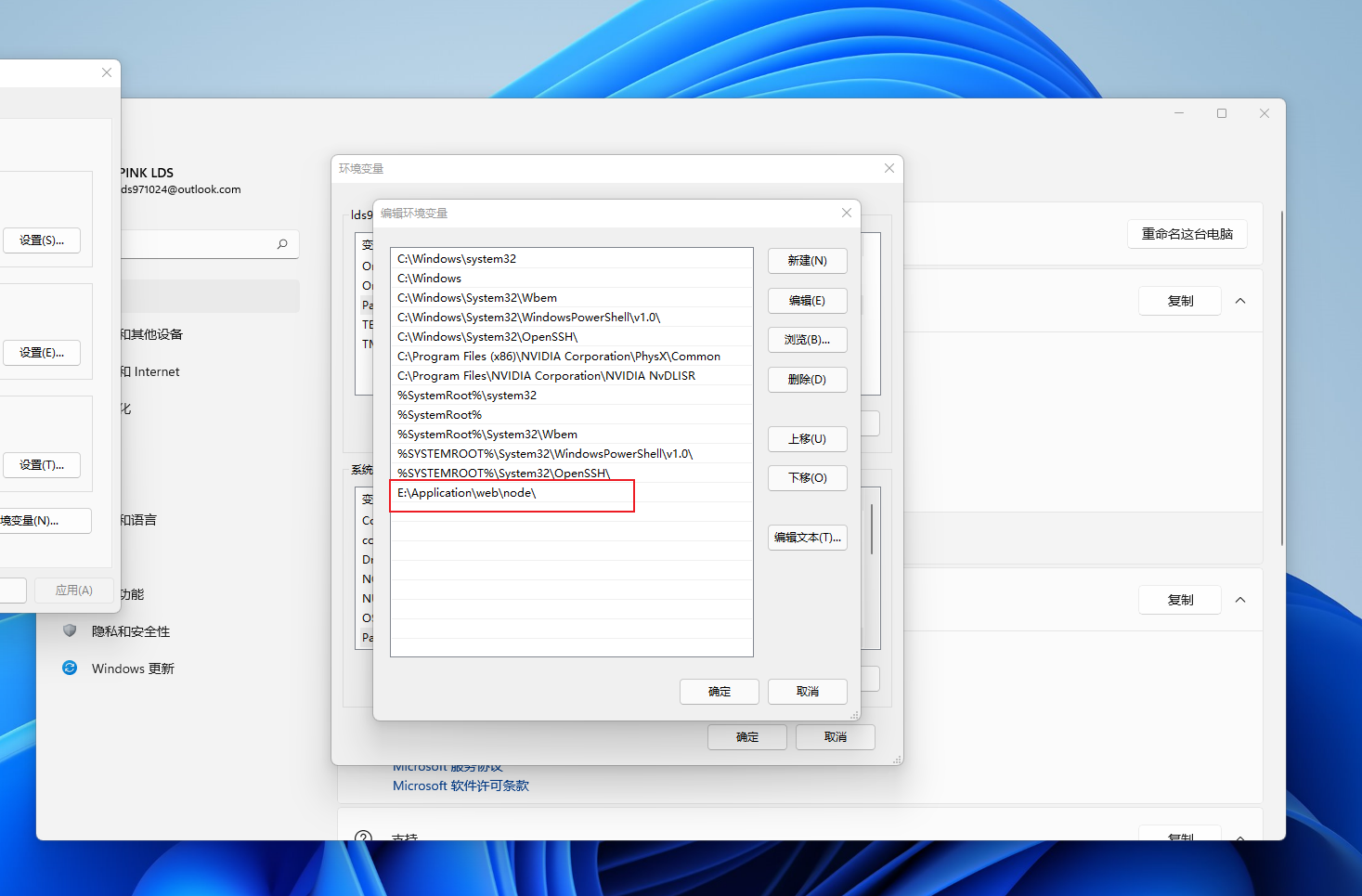Collapse the second 复制 section chevron

[1240, 599]
